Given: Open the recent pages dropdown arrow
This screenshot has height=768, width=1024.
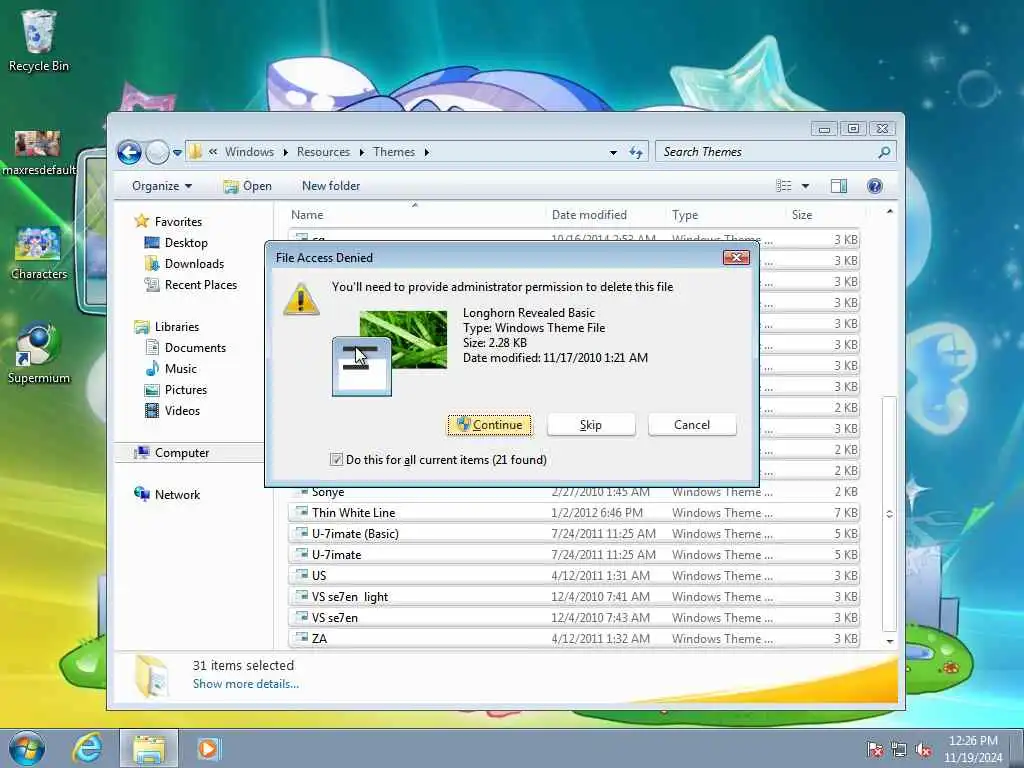Looking at the screenshot, I should click(177, 153).
